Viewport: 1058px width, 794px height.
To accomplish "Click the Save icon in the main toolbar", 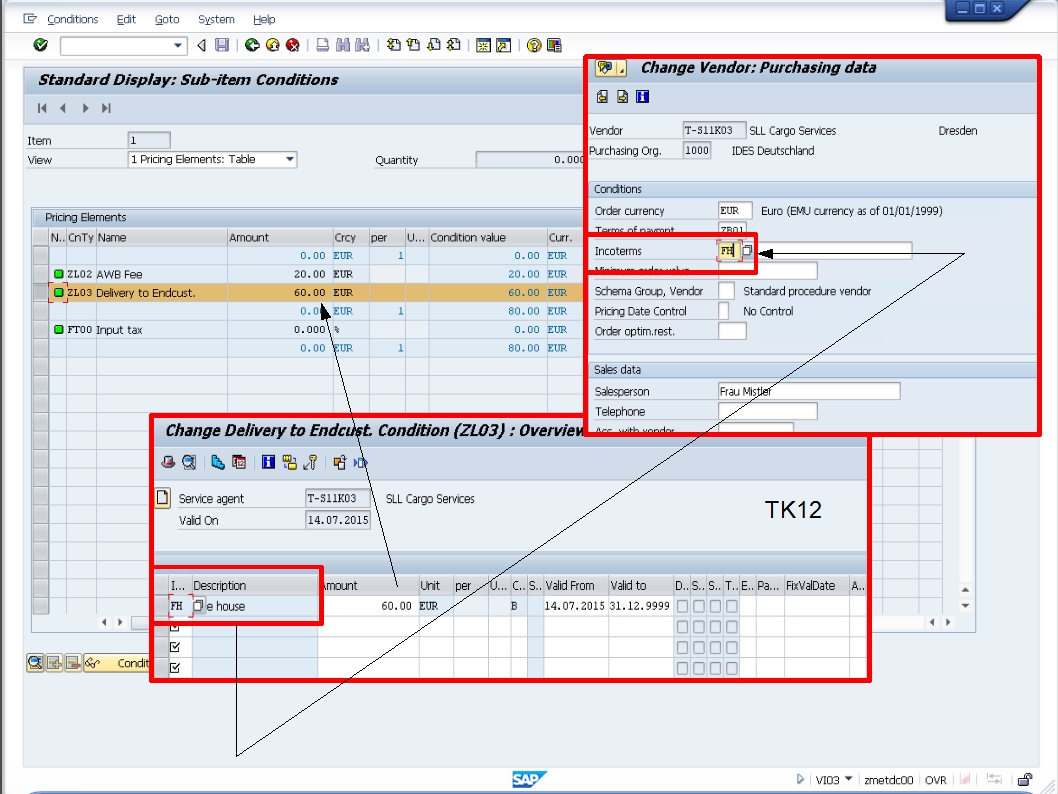I will click(x=223, y=46).
